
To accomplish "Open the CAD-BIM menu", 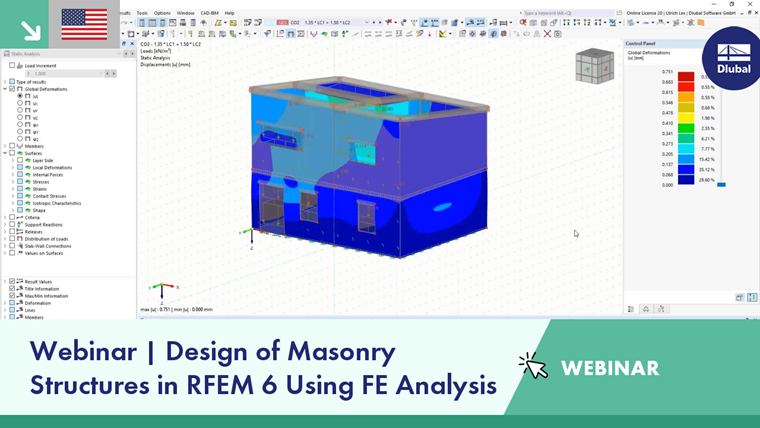I will click(209, 13).
